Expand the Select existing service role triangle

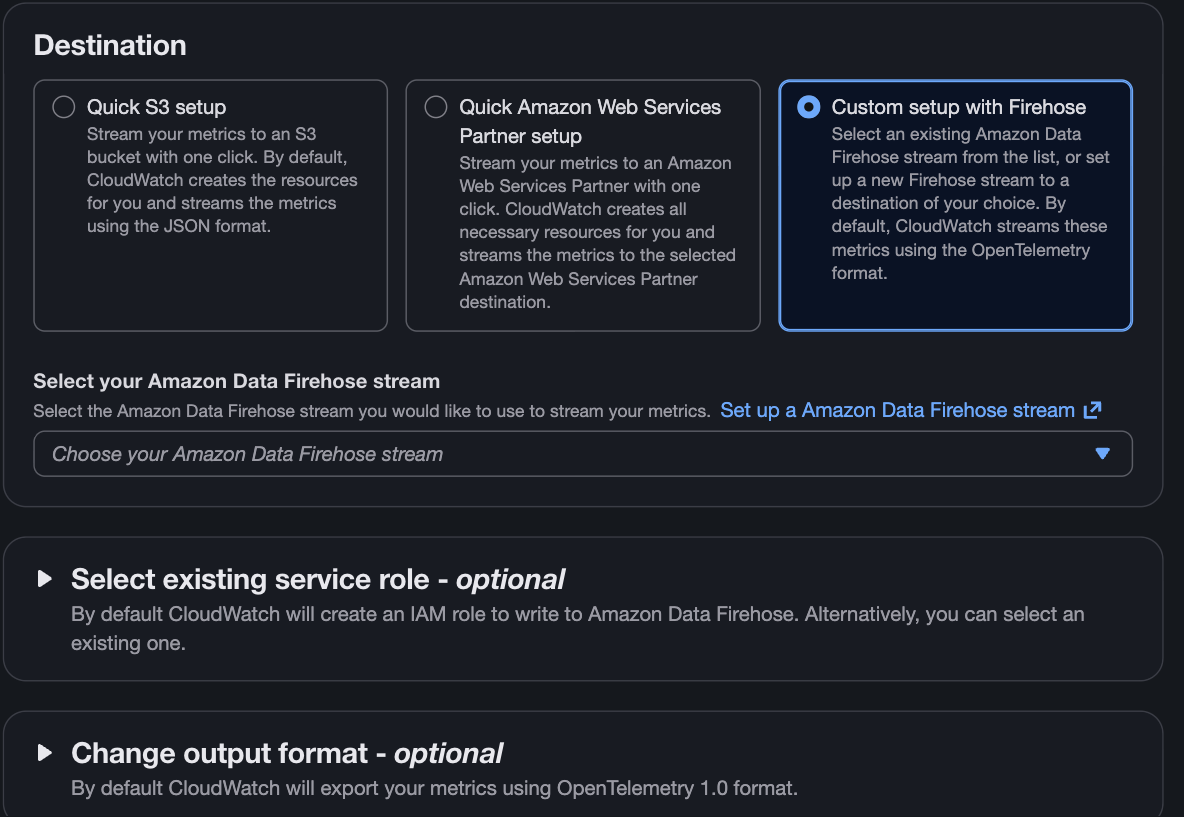(45, 579)
